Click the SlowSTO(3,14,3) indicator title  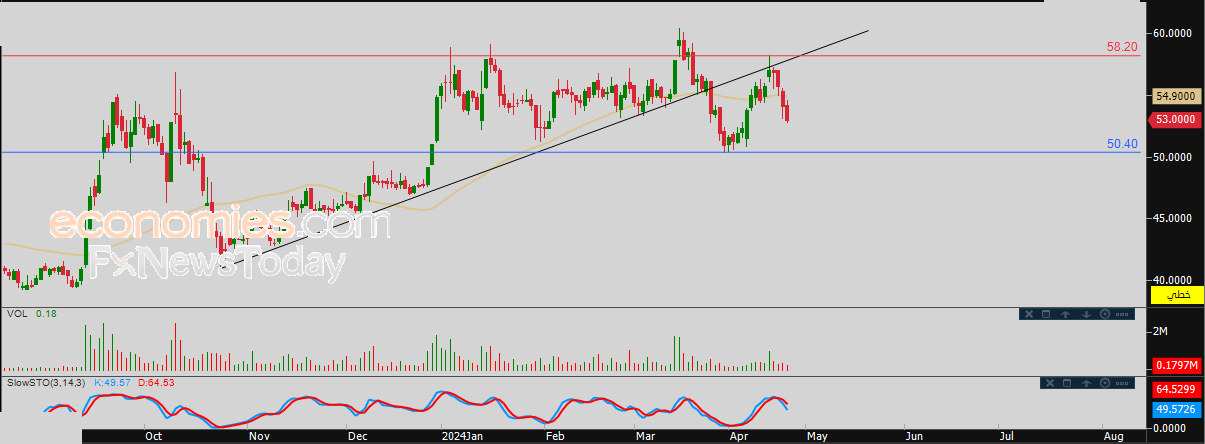tap(46, 382)
